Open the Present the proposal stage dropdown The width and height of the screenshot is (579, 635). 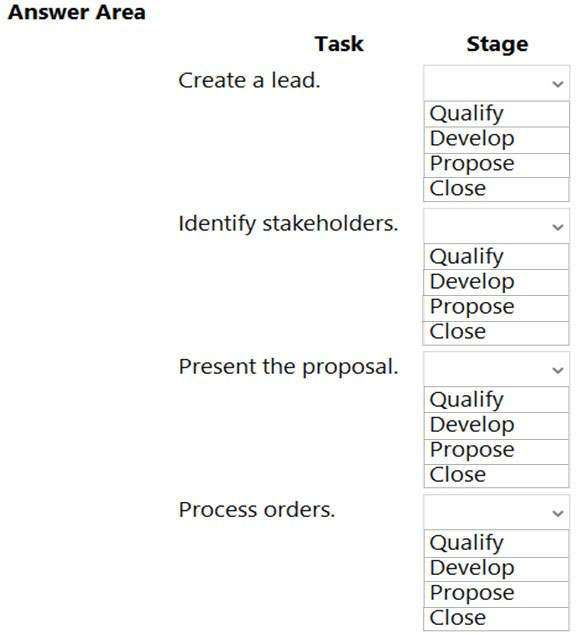point(496,369)
